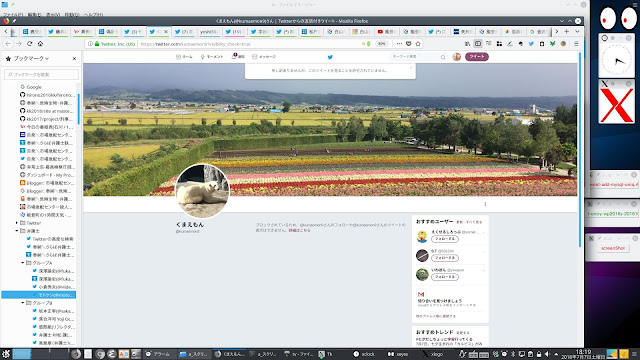Dismiss the notification banner with its X
This screenshot has height=360, width=640.
[x=411, y=67]
